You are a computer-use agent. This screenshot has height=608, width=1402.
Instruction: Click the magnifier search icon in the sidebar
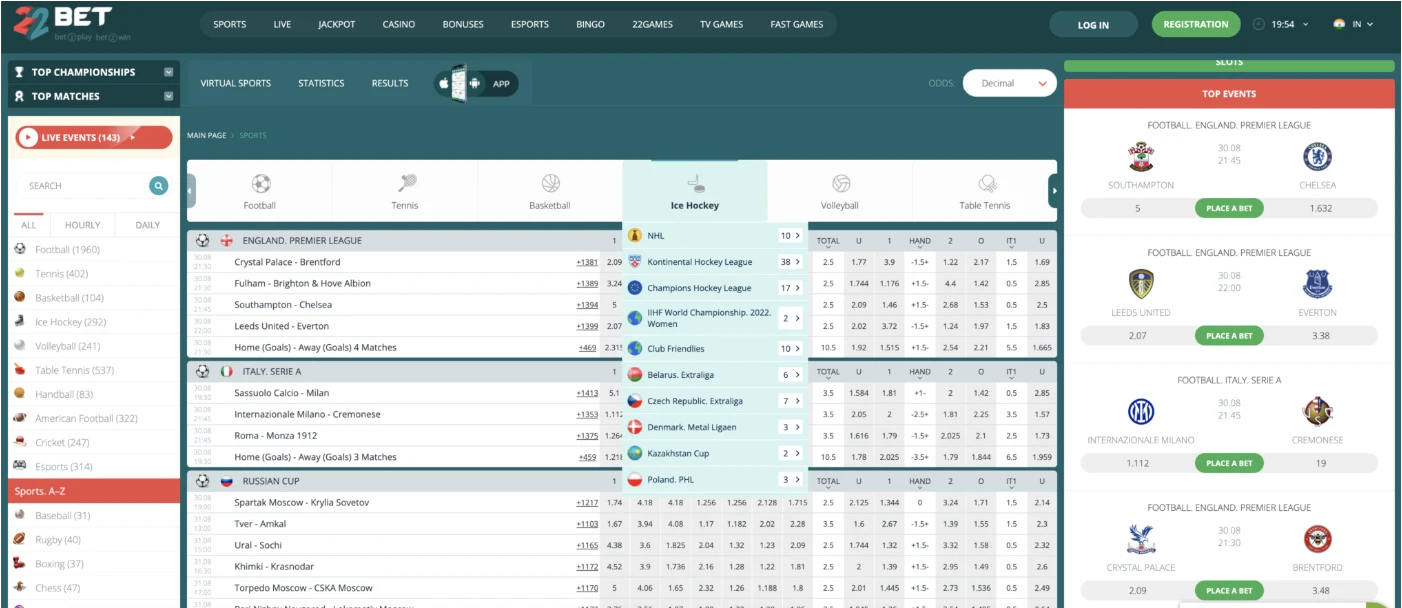tap(158, 185)
